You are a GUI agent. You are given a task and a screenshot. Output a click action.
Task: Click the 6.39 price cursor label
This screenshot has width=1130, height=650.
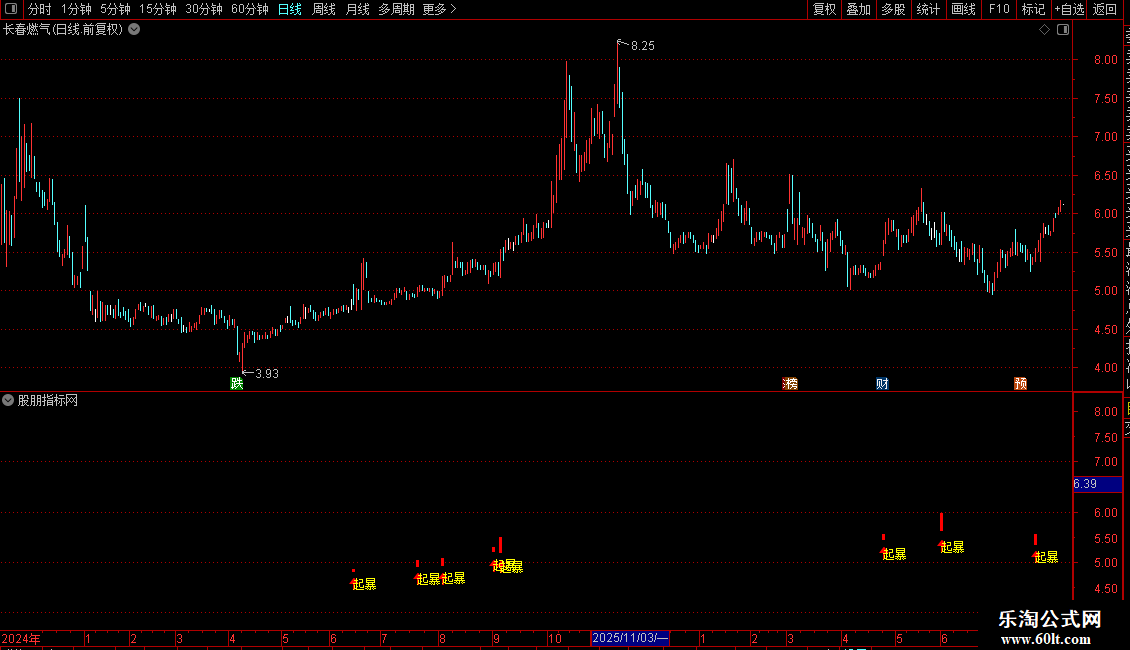click(1097, 484)
